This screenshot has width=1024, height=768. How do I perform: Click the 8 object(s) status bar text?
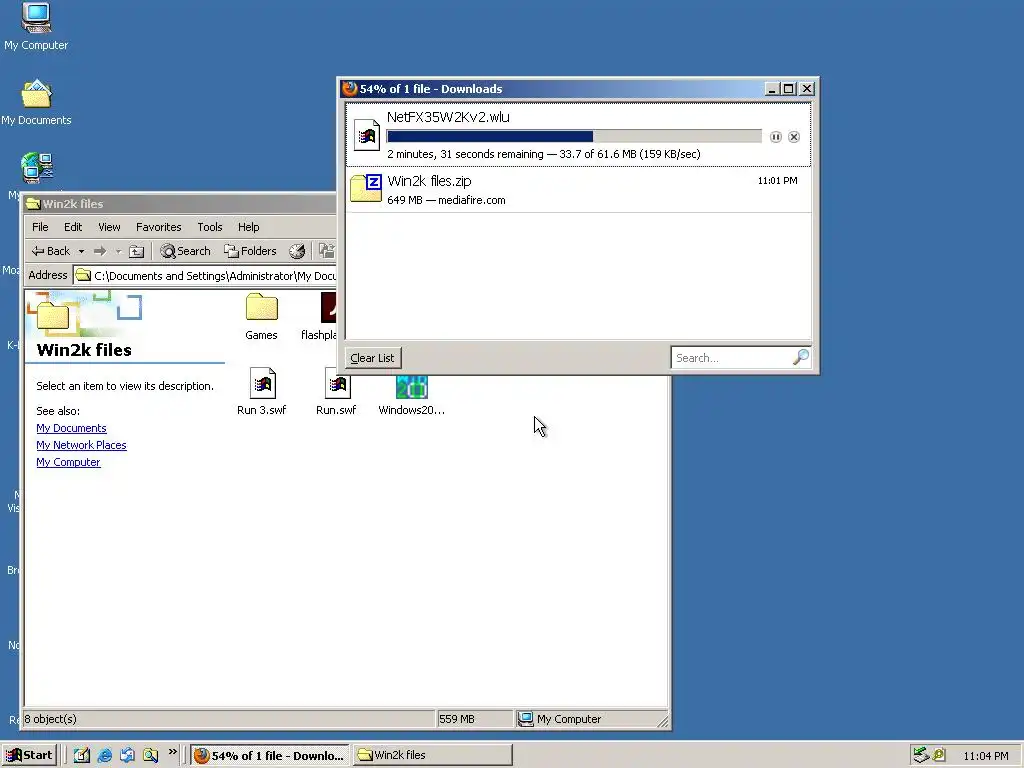tap(50, 719)
